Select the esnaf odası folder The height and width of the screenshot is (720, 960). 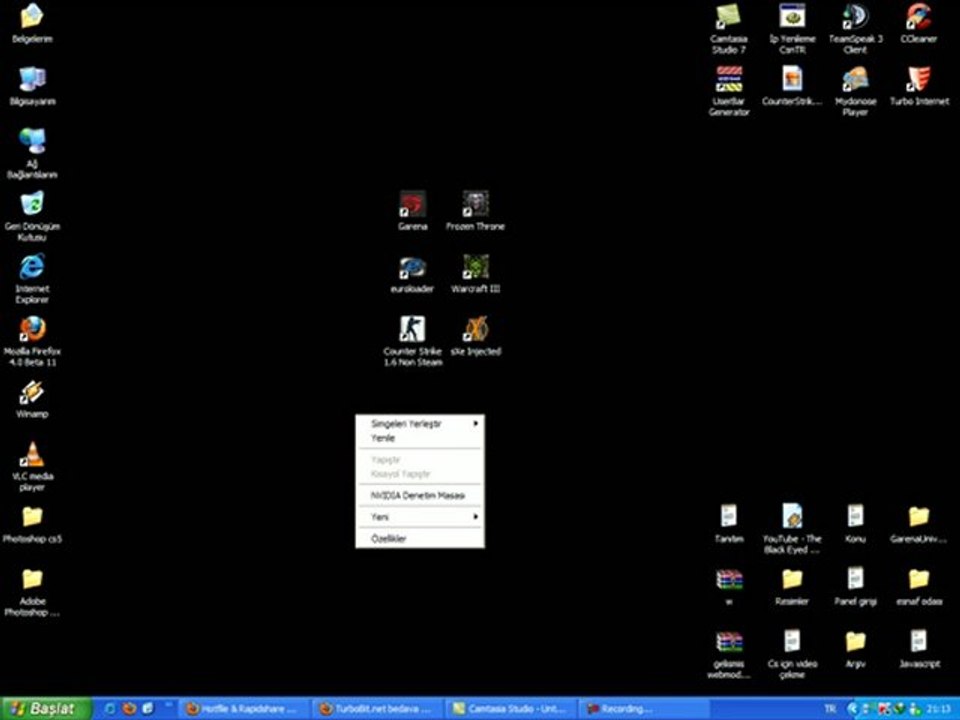click(x=918, y=587)
